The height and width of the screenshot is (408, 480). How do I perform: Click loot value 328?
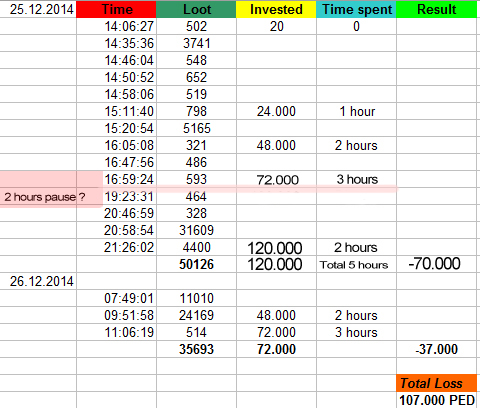(x=196, y=213)
